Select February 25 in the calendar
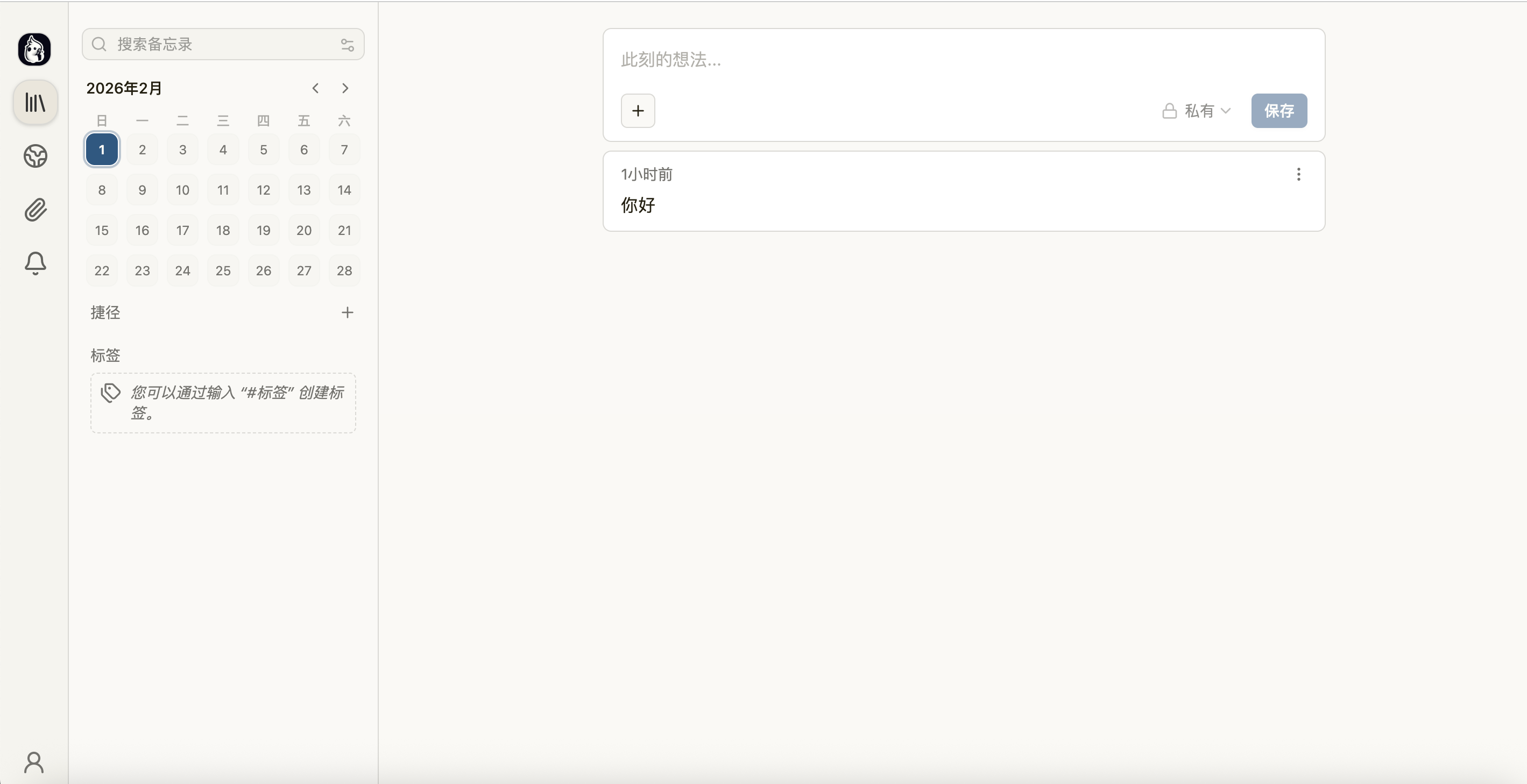1527x784 pixels. [x=223, y=271]
